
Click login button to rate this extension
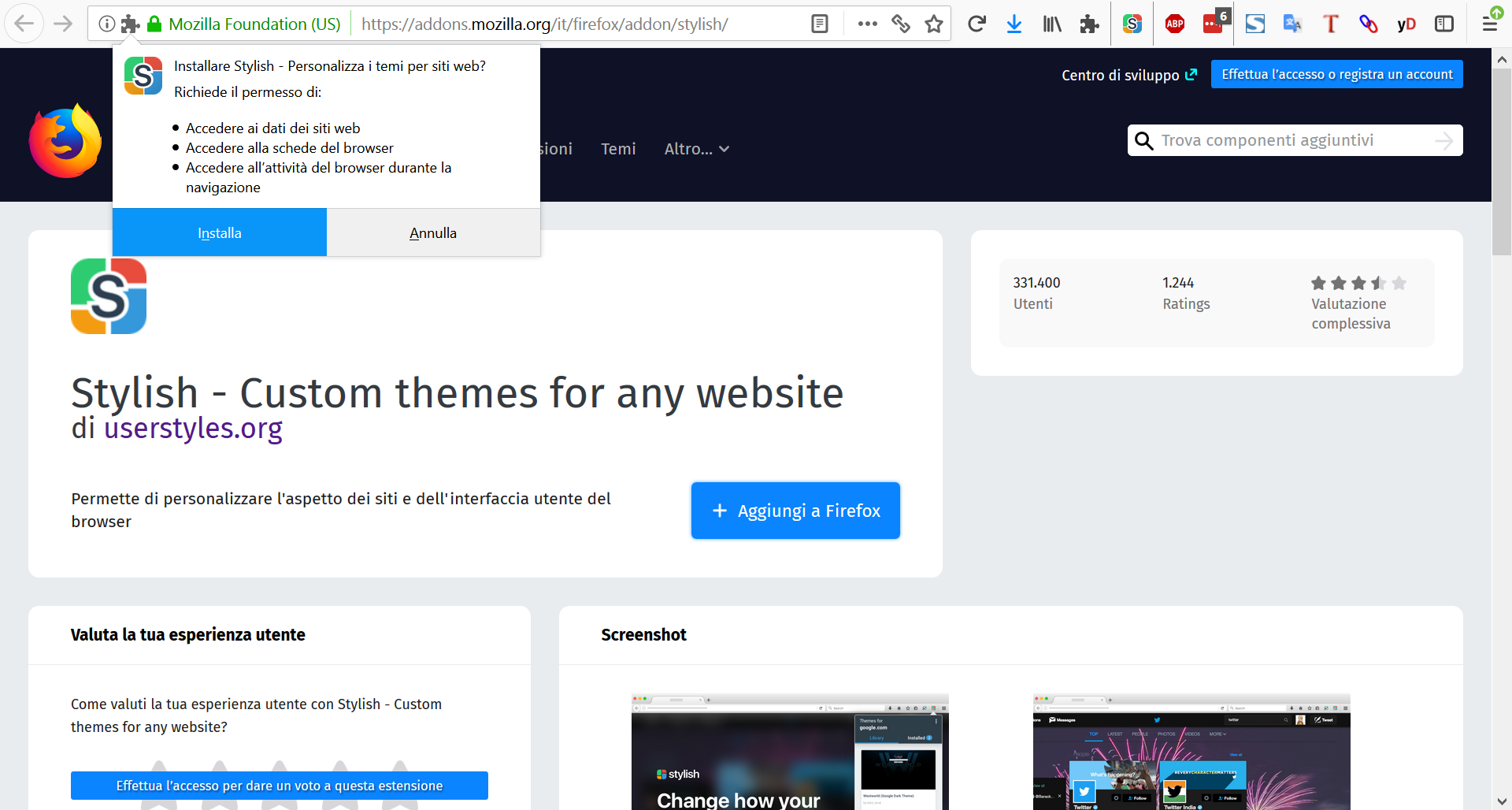pyautogui.click(x=280, y=786)
